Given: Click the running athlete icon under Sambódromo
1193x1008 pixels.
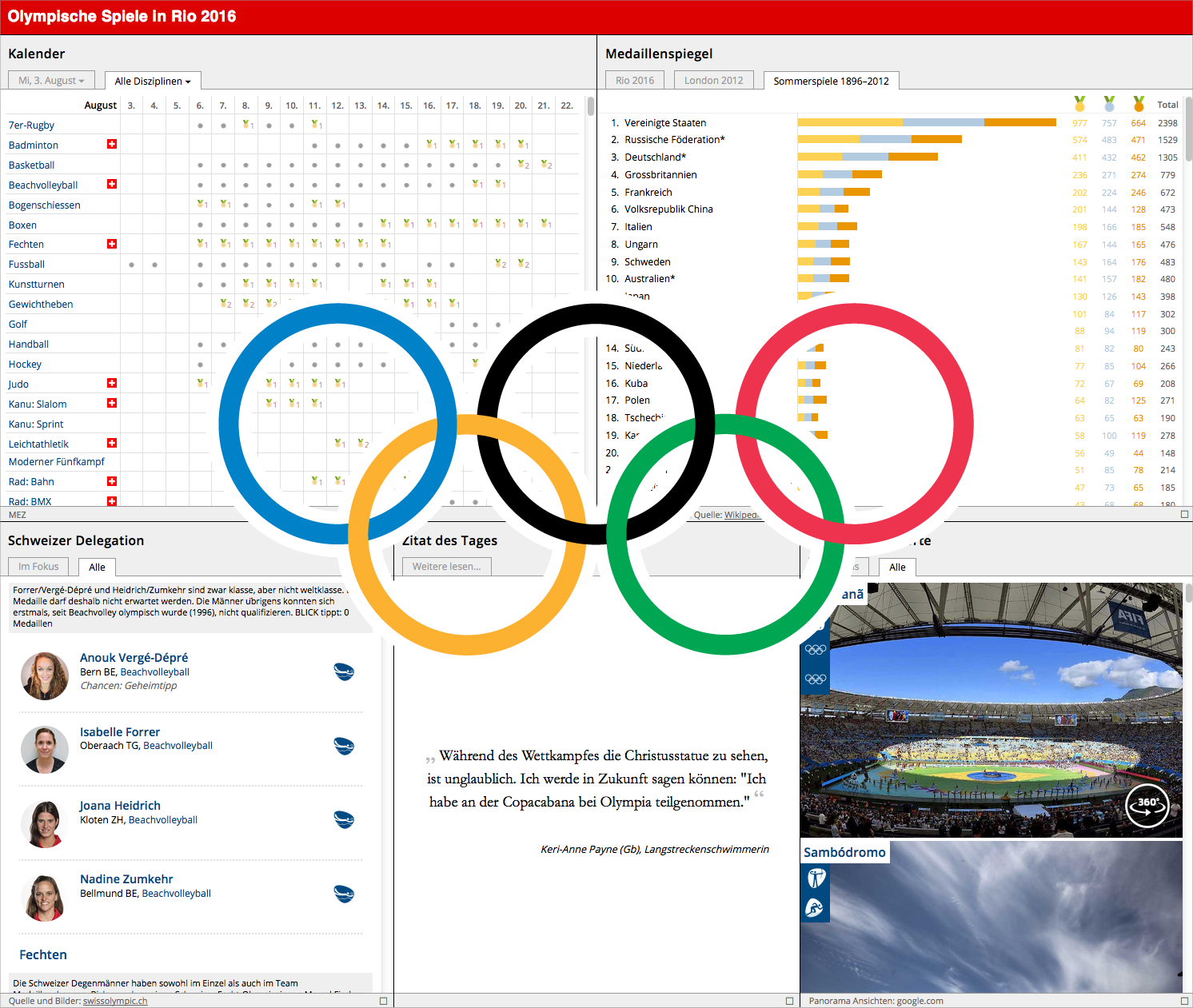Looking at the screenshot, I should [816, 908].
